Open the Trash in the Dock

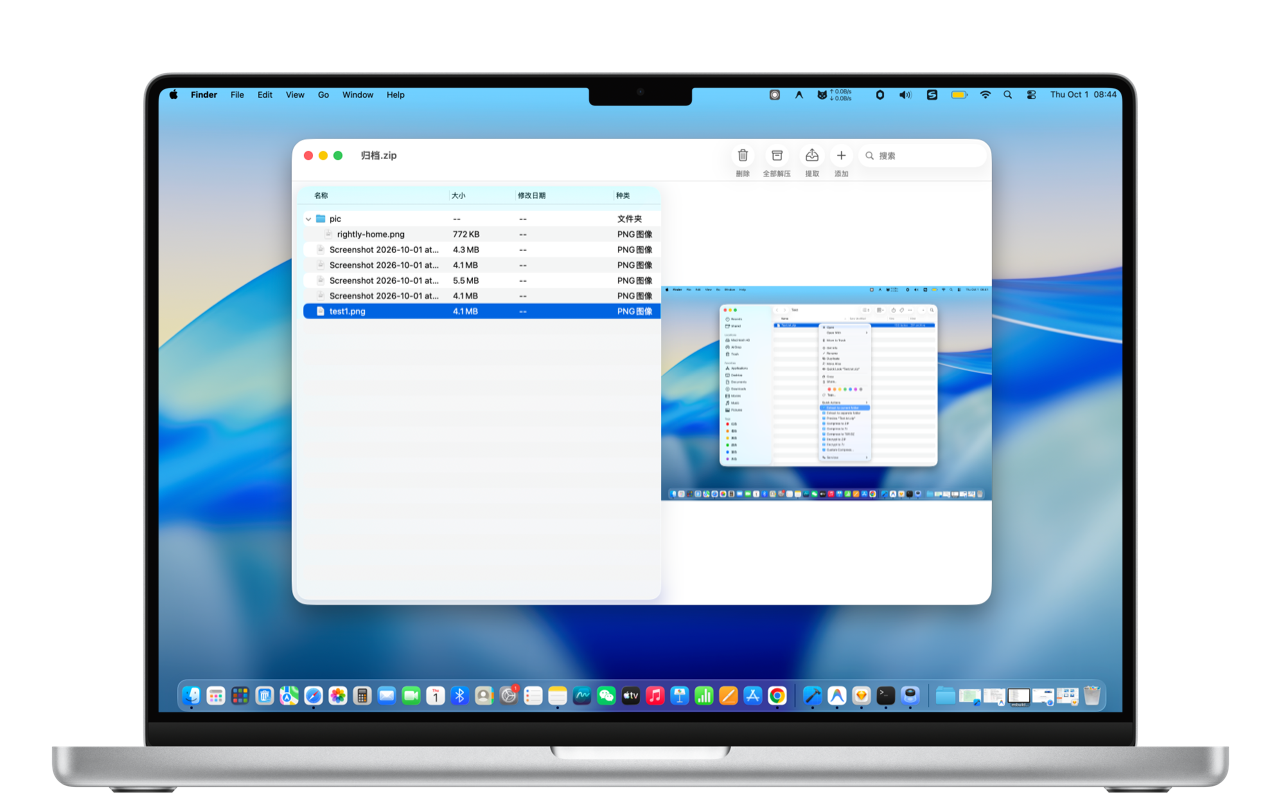pyautogui.click(x=1092, y=696)
